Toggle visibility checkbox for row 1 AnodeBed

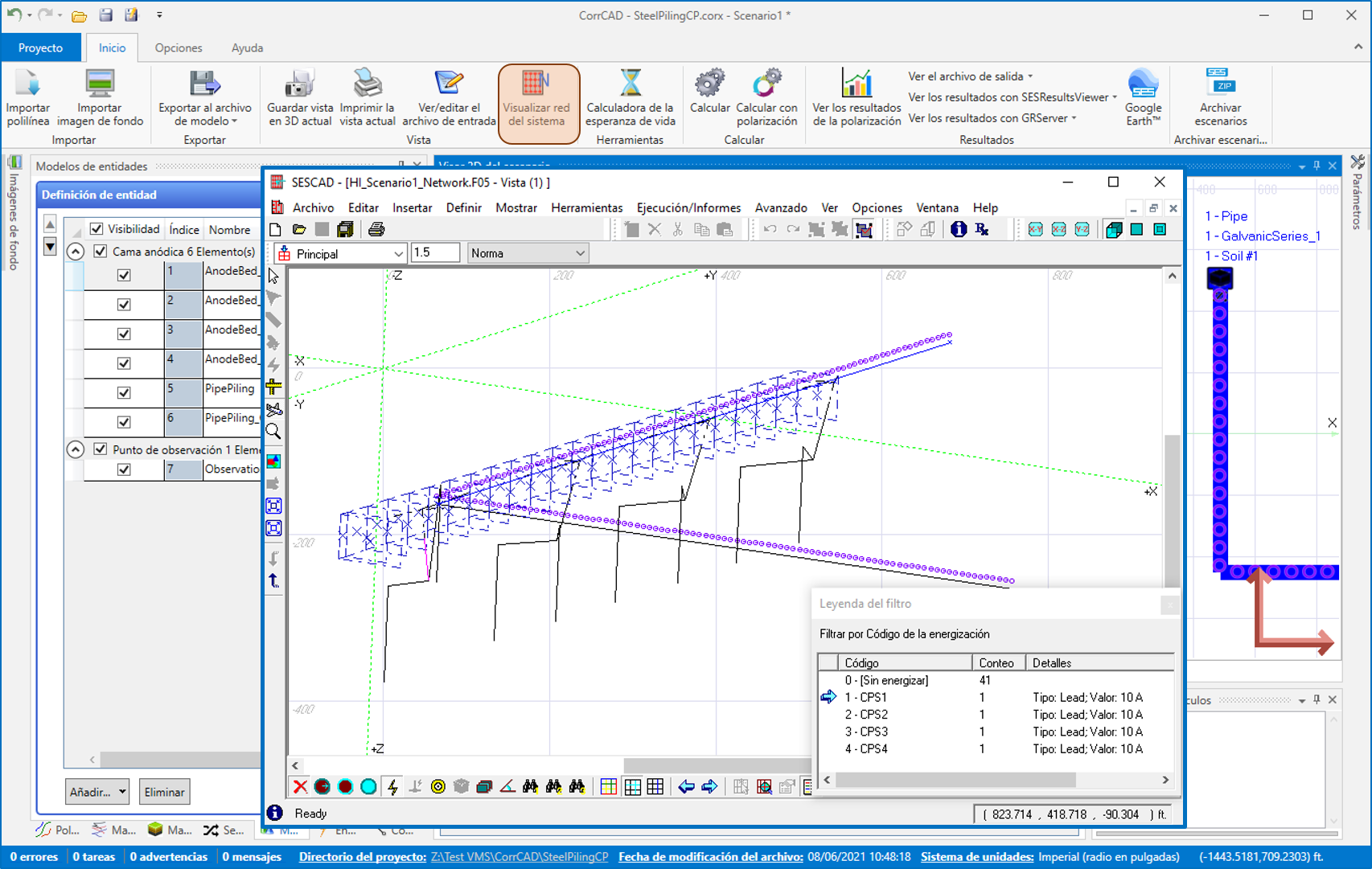click(x=124, y=275)
